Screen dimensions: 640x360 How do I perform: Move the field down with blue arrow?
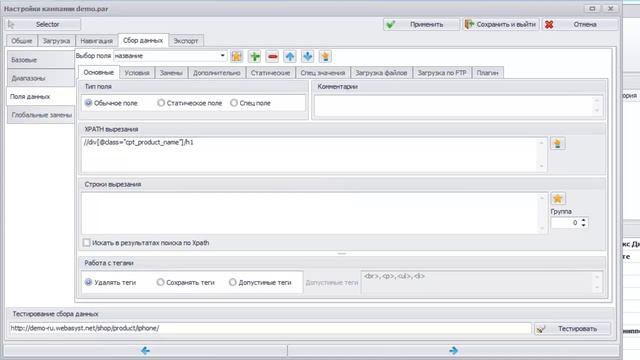click(x=307, y=56)
